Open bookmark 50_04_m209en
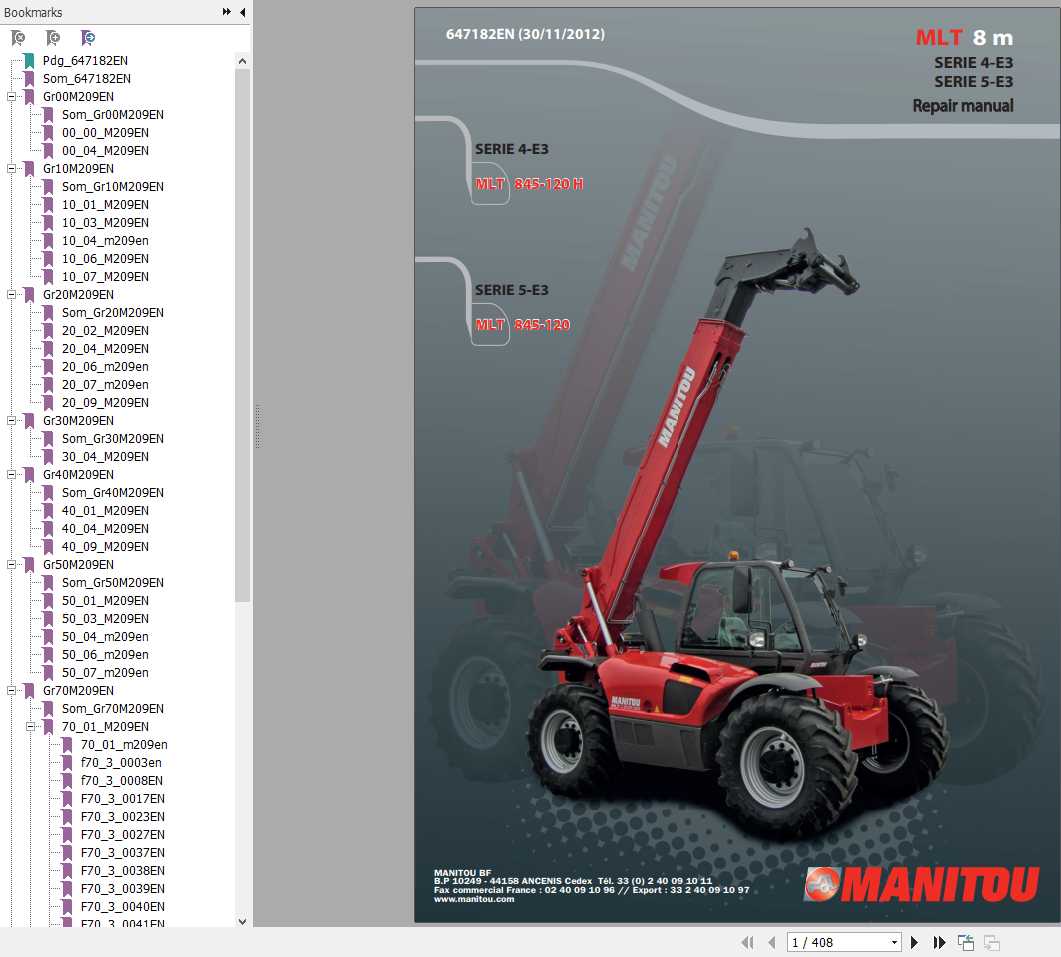 [x=106, y=636]
